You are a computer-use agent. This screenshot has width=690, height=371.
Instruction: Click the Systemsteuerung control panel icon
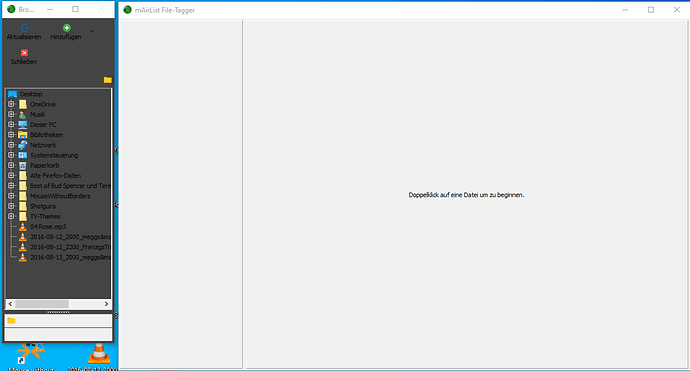23,155
